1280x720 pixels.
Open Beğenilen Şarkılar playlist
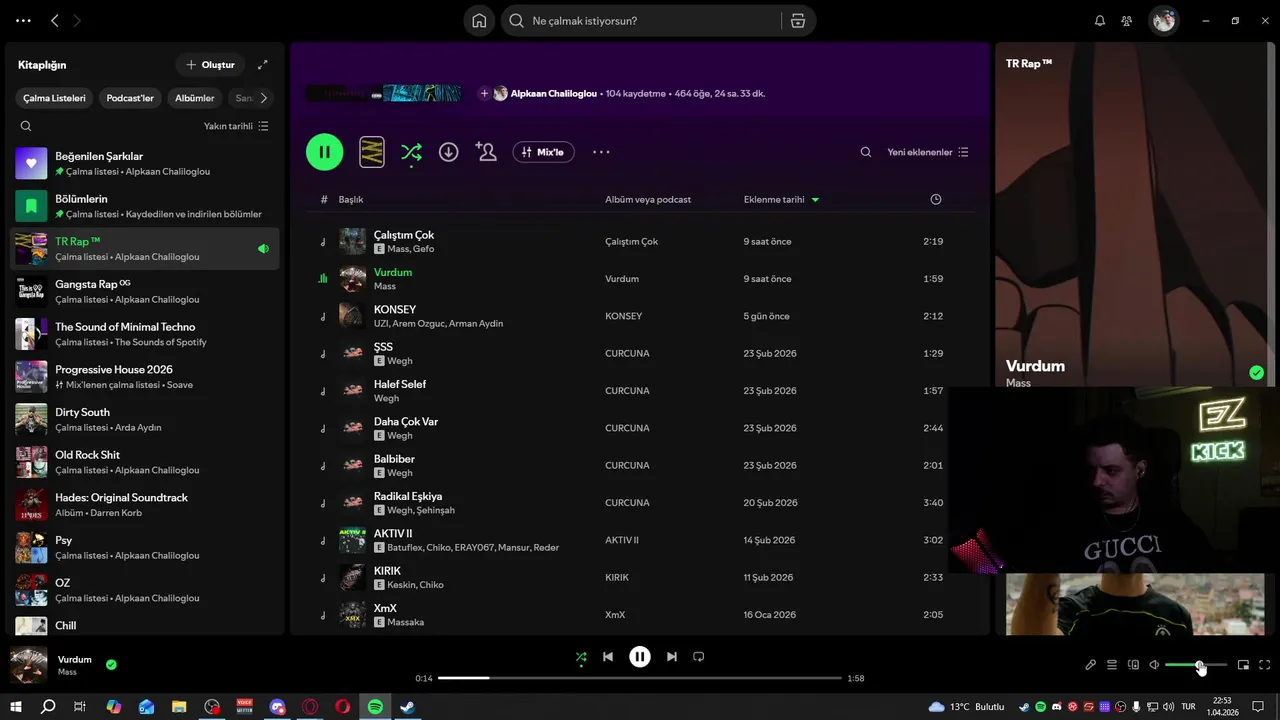coord(145,163)
